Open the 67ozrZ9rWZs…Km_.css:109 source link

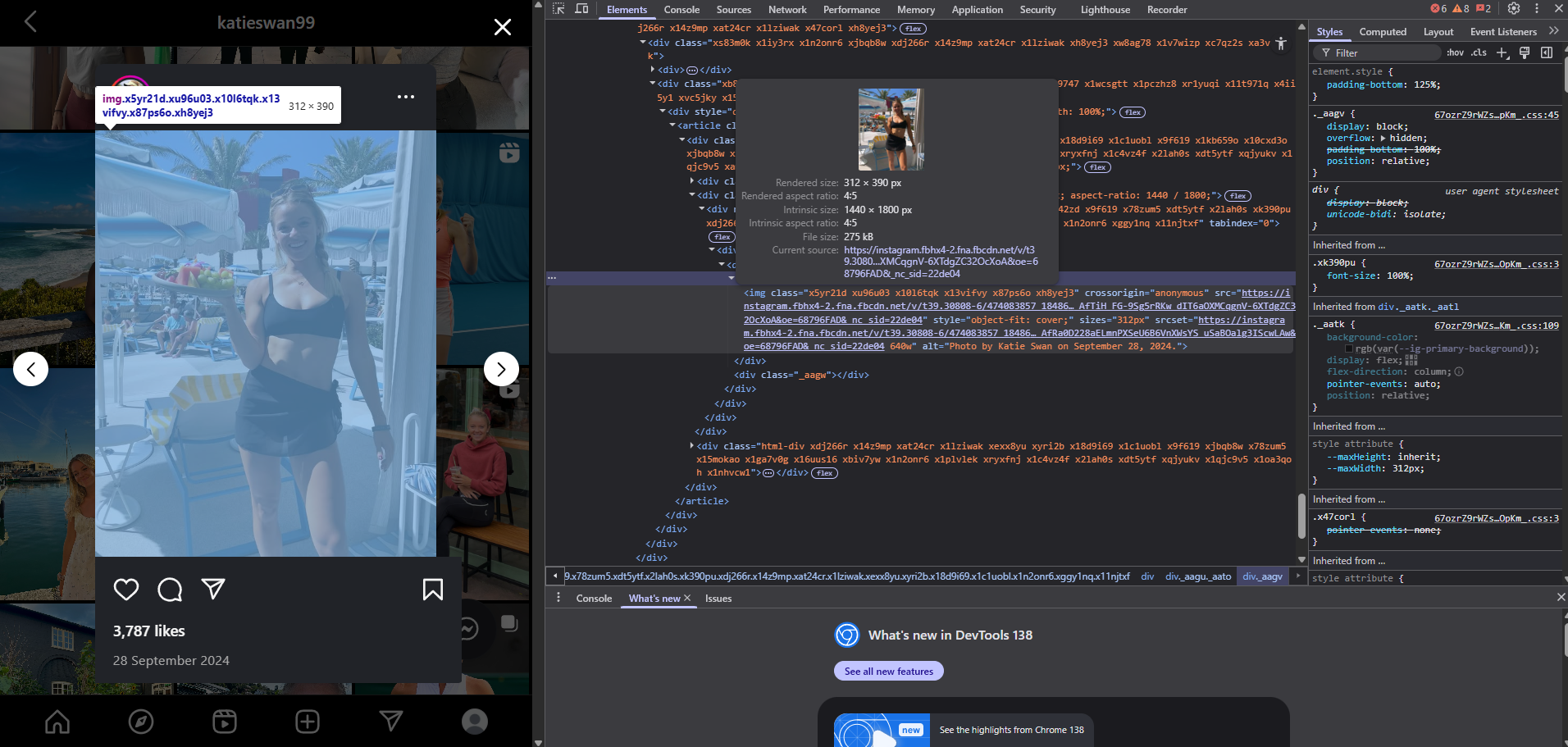(1496, 326)
